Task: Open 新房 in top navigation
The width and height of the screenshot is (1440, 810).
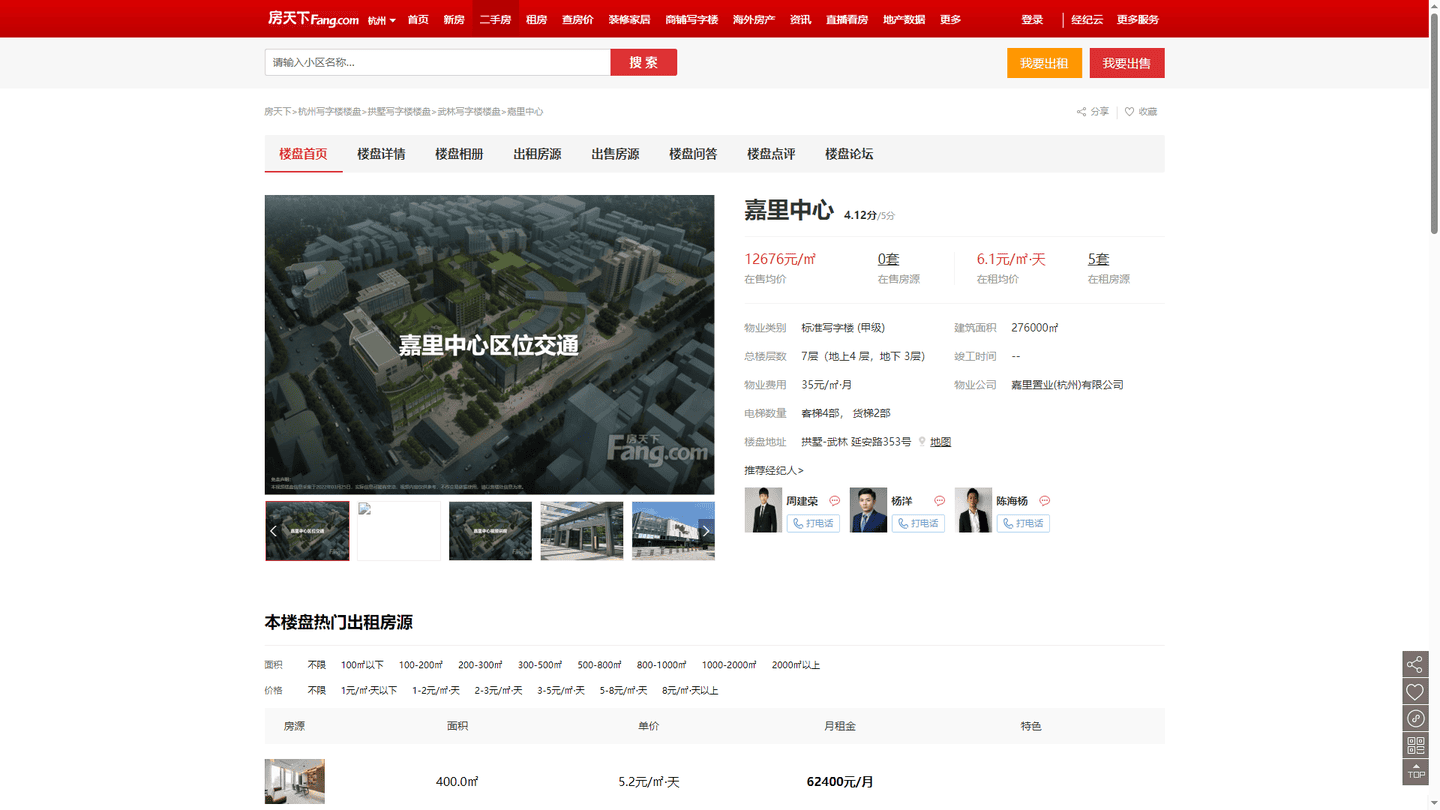Action: [454, 20]
